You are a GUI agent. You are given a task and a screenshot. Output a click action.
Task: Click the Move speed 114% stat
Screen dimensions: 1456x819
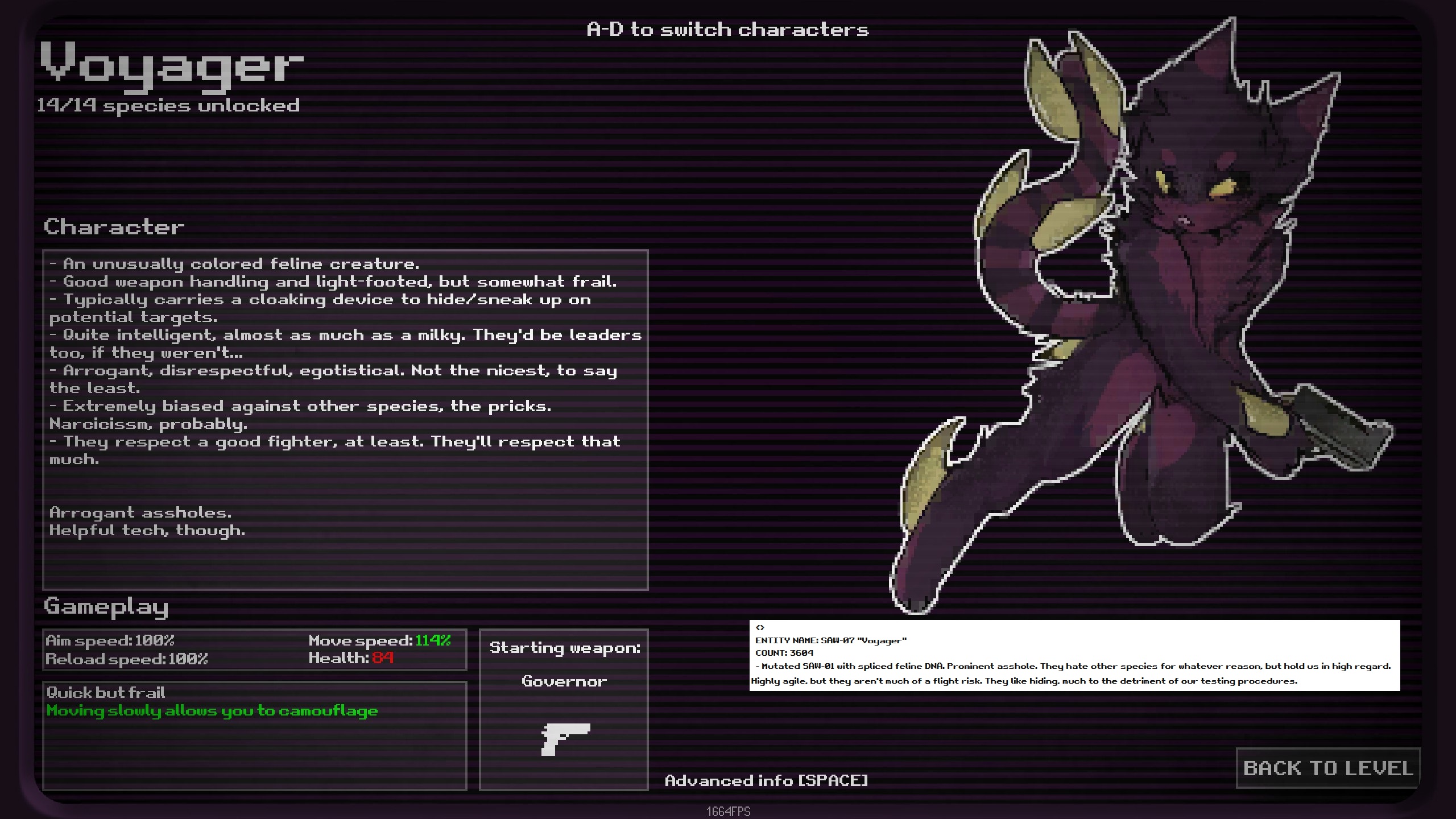[379, 640]
